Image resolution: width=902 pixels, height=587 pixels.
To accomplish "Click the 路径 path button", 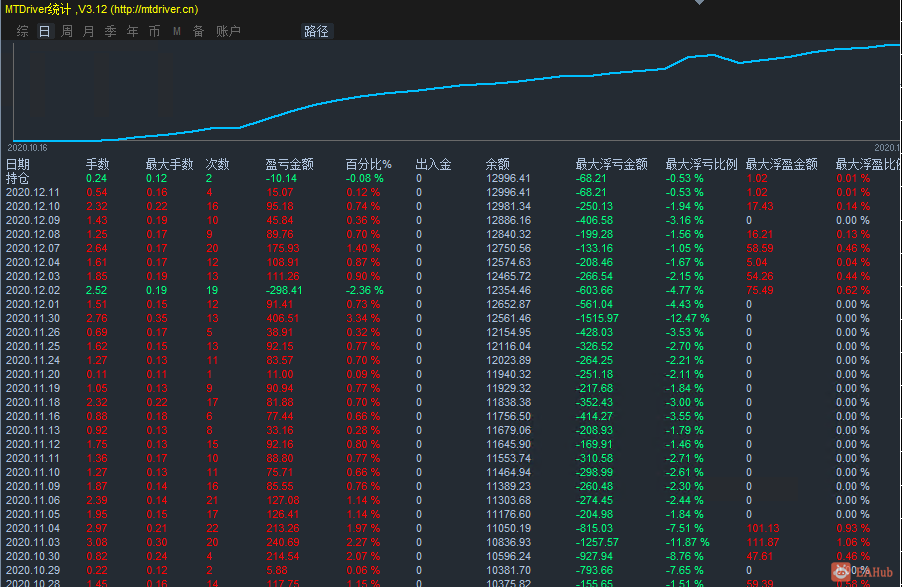I will [316, 31].
